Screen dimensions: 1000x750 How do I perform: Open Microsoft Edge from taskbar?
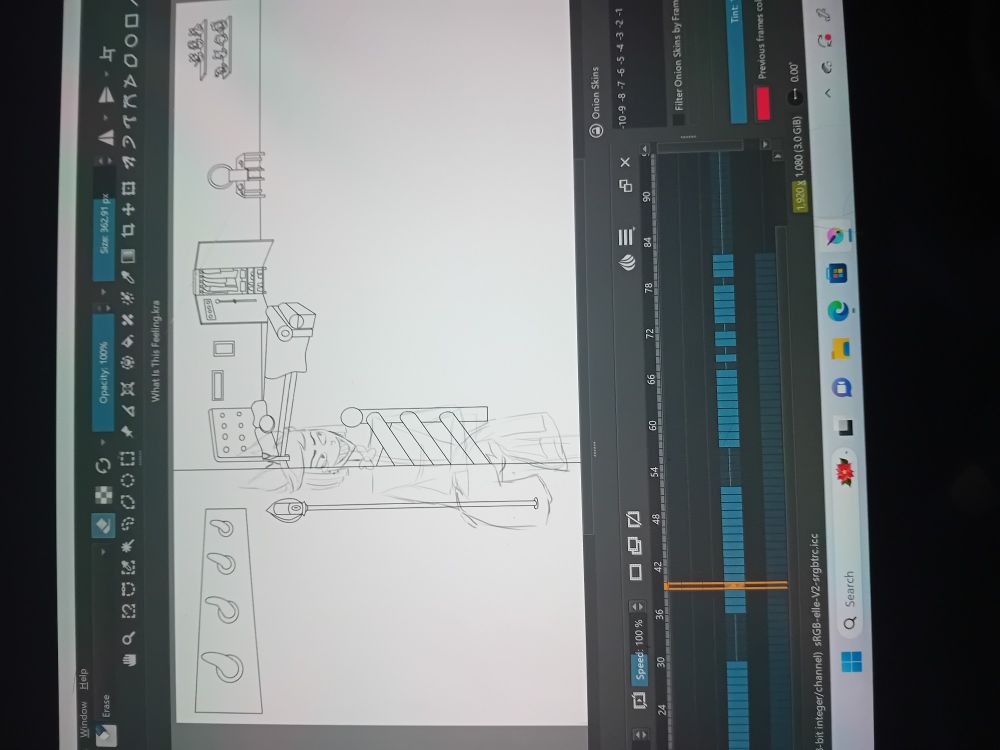[839, 311]
